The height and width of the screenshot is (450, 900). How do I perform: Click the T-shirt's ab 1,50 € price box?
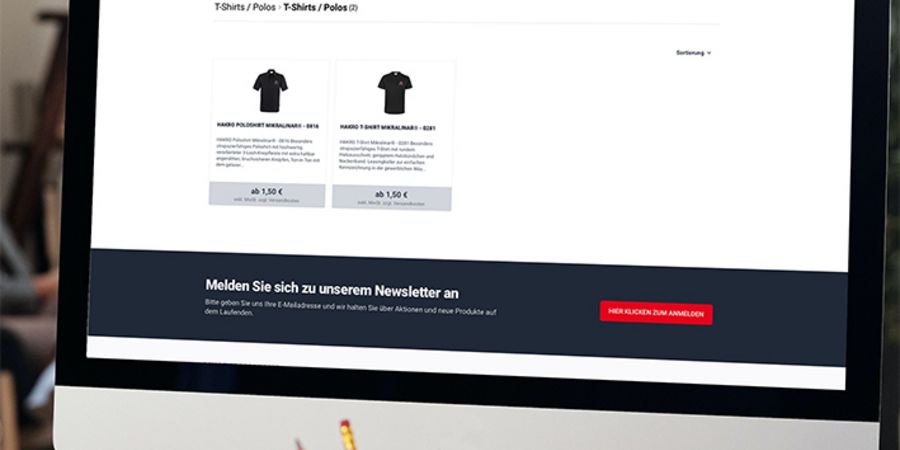point(391,198)
